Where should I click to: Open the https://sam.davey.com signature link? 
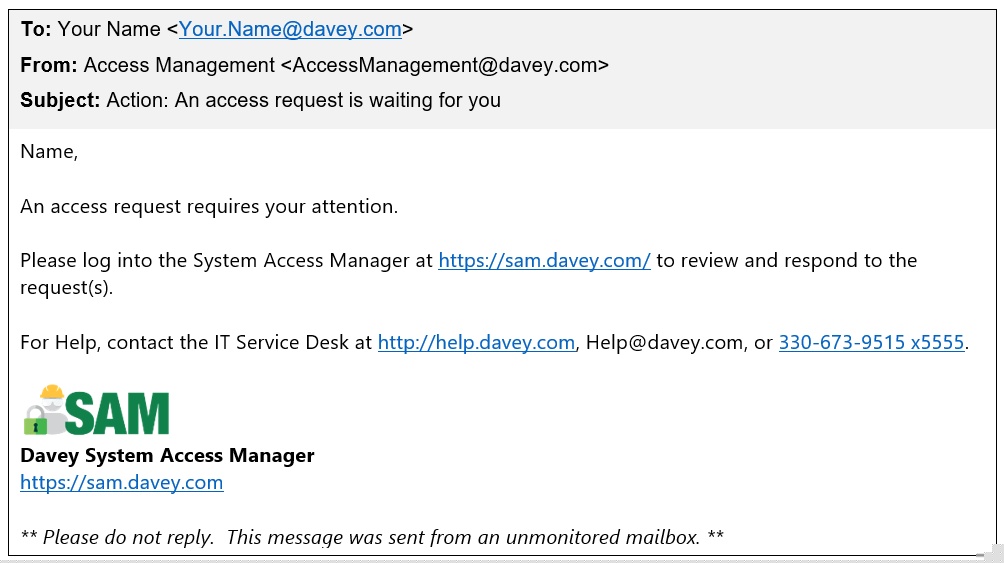[x=122, y=482]
